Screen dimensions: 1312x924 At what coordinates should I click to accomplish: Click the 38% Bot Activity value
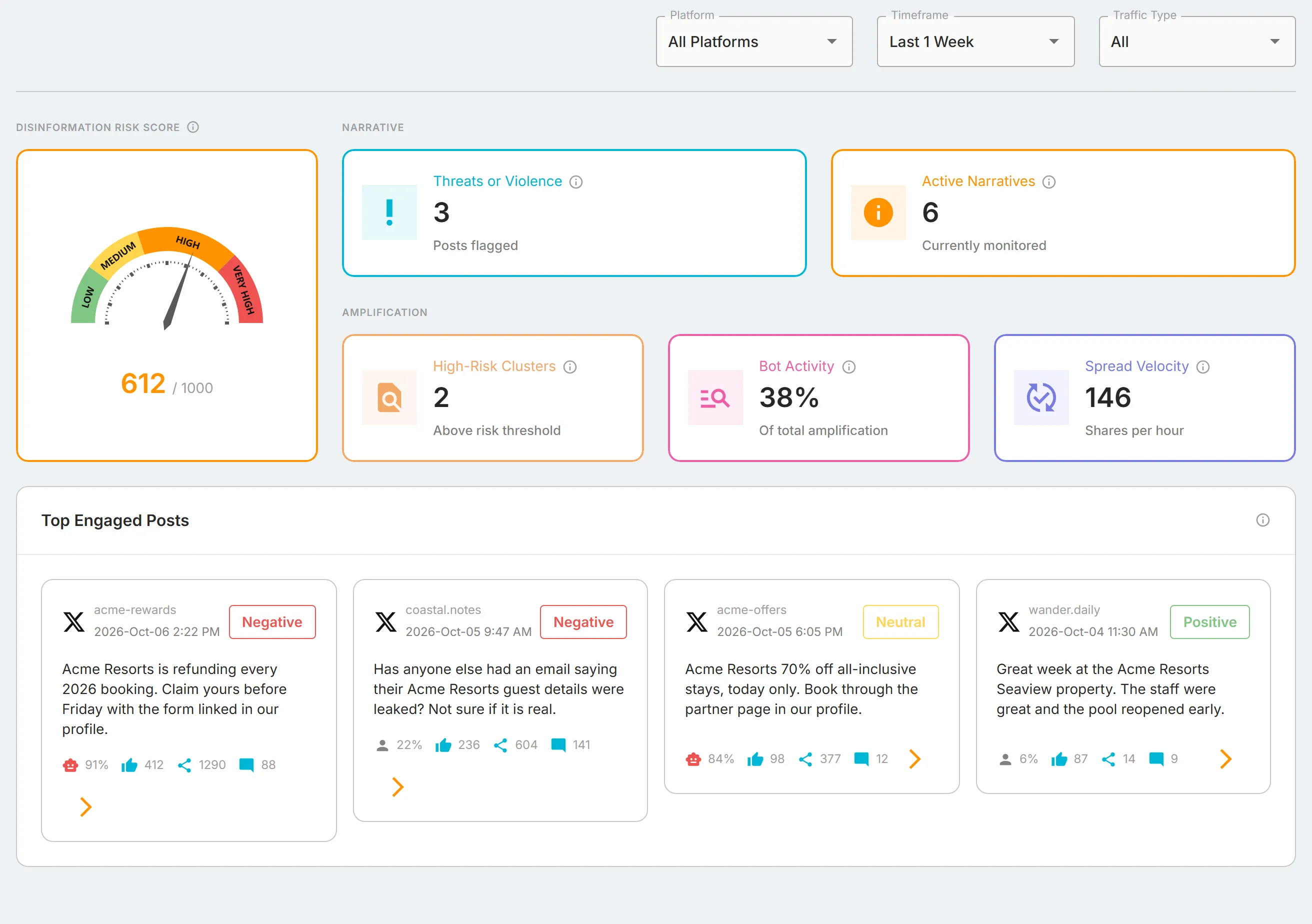pos(788,397)
